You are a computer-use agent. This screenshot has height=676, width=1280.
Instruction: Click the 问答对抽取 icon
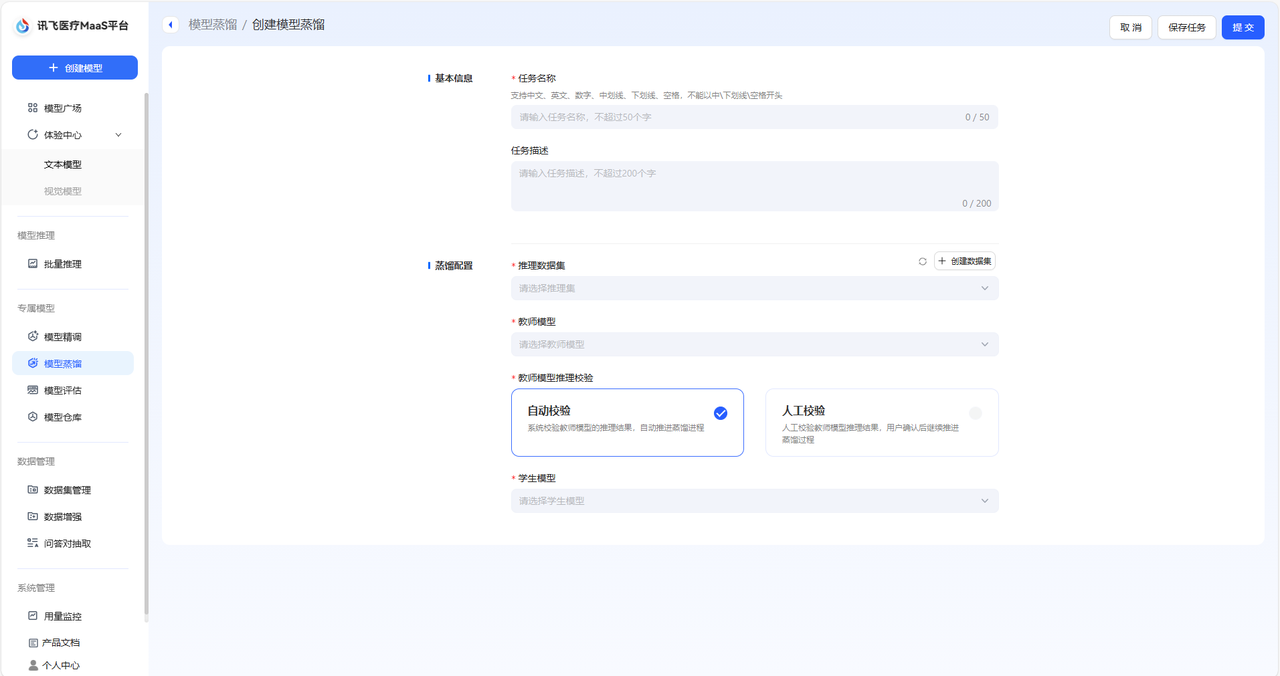point(33,544)
